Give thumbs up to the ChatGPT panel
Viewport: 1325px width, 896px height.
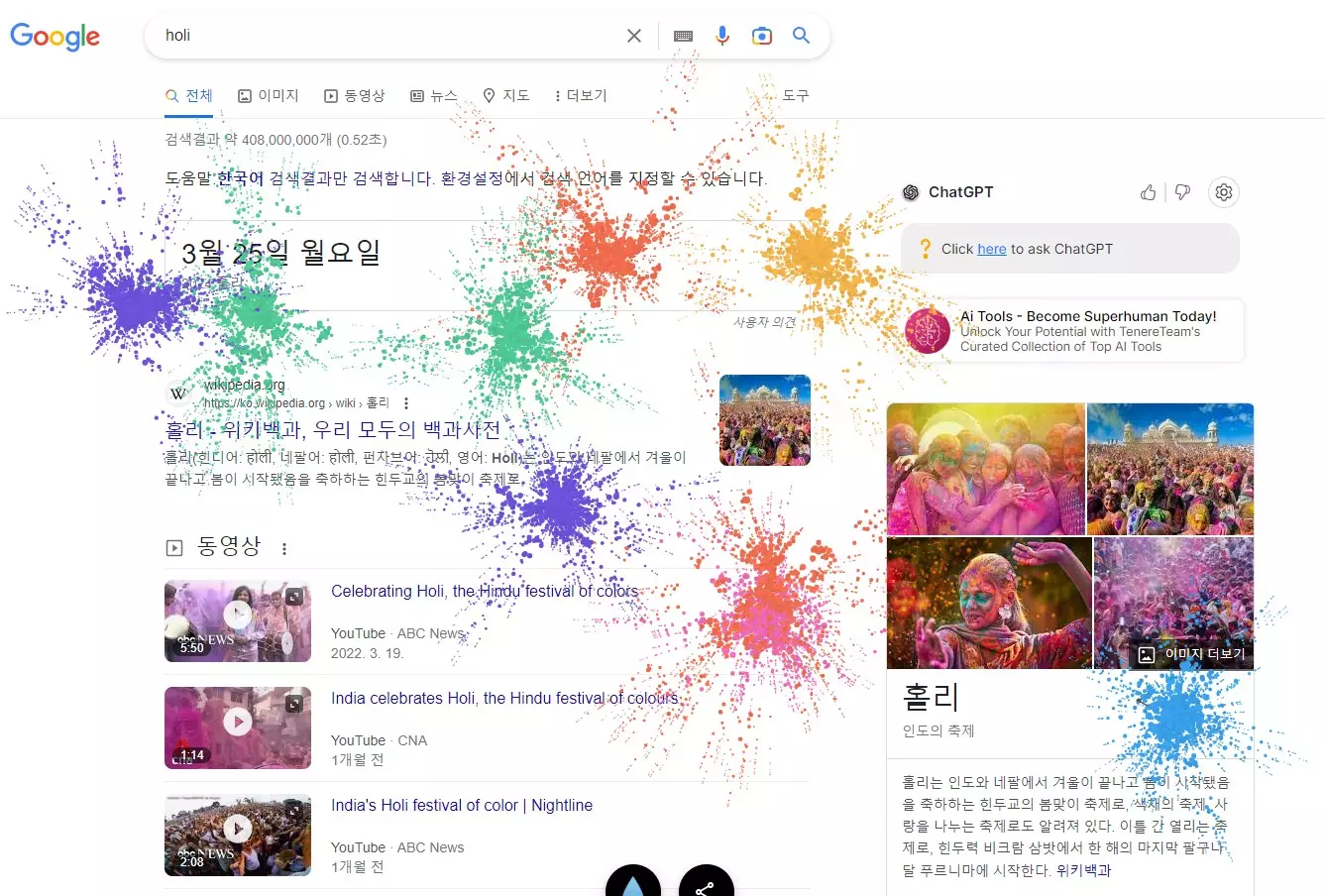(1148, 192)
